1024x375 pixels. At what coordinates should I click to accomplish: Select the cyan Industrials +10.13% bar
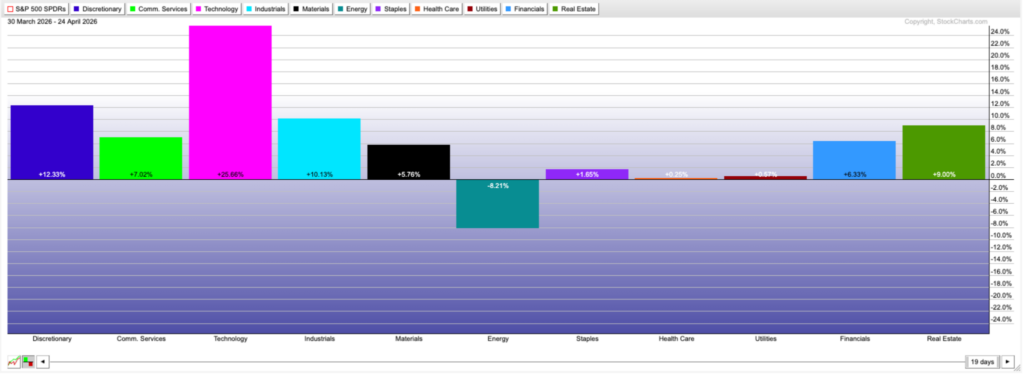click(x=319, y=149)
